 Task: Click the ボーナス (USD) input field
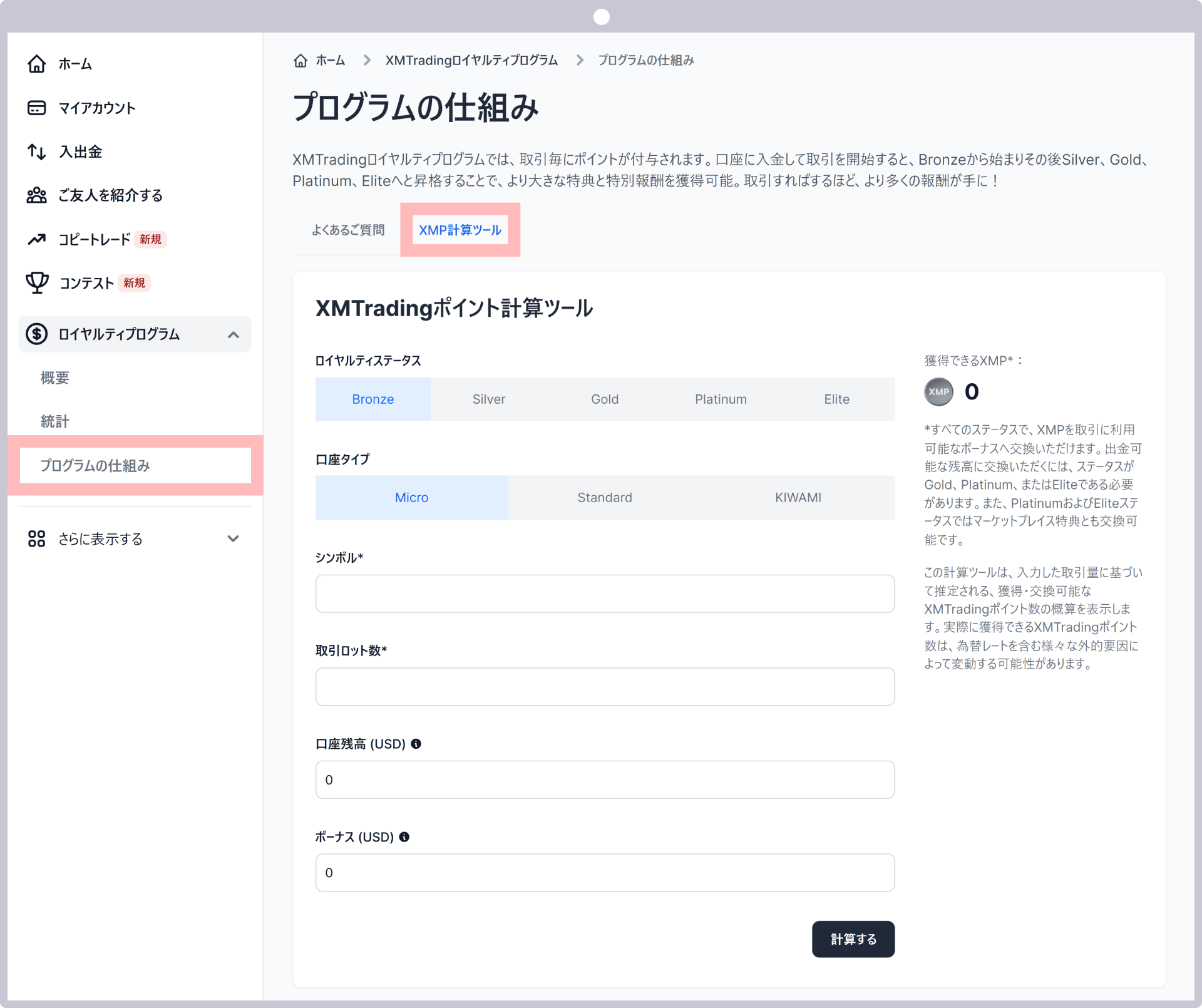(x=605, y=872)
